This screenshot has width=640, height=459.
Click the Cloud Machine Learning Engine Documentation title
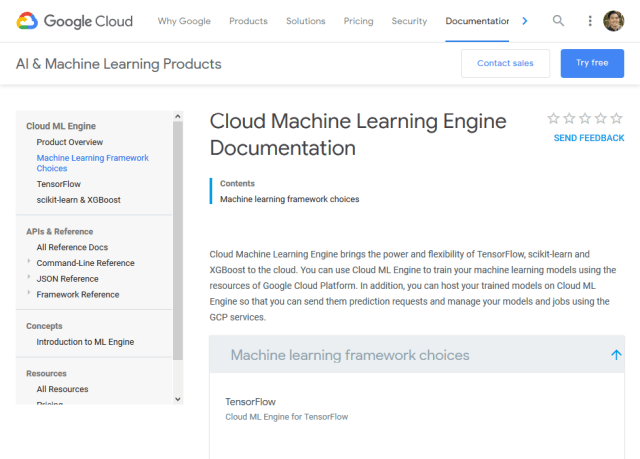(358, 134)
